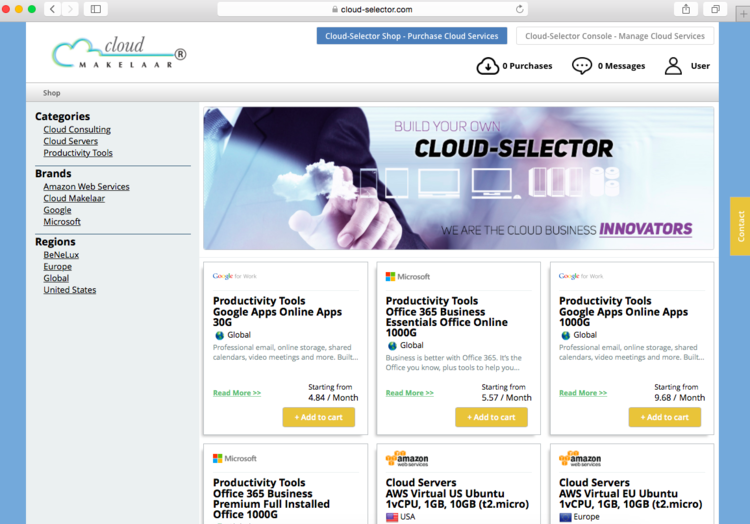
Task: Click the globe icon on Google Apps 30G card
Action: click(220, 335)
